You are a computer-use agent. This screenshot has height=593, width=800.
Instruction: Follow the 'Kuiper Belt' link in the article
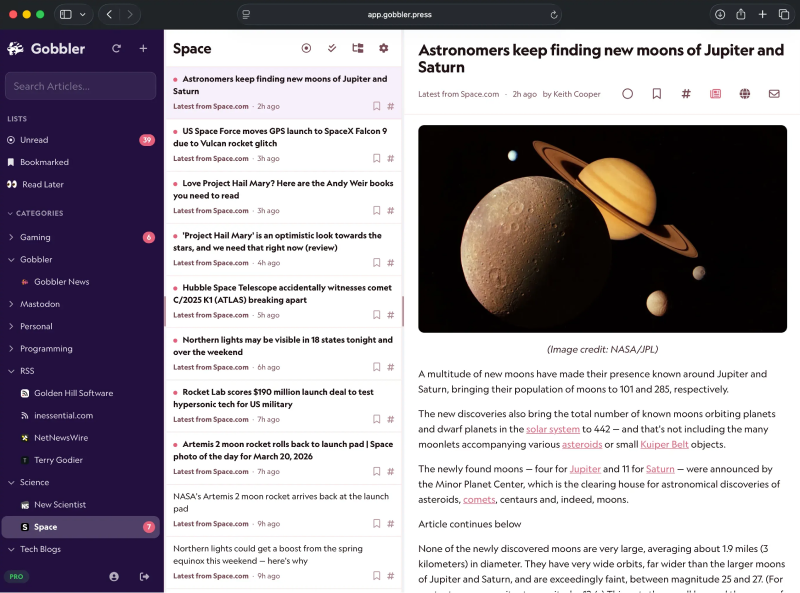[664, 444]
